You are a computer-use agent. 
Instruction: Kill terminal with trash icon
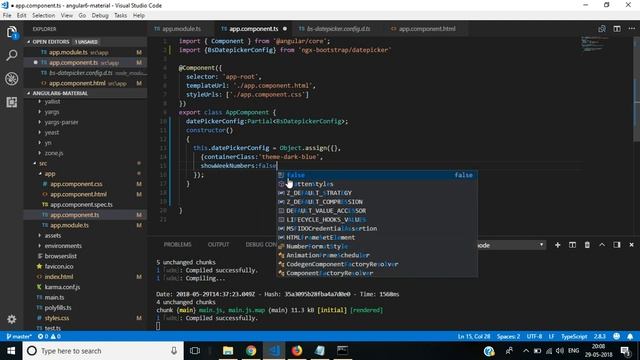tap(587, 245)
